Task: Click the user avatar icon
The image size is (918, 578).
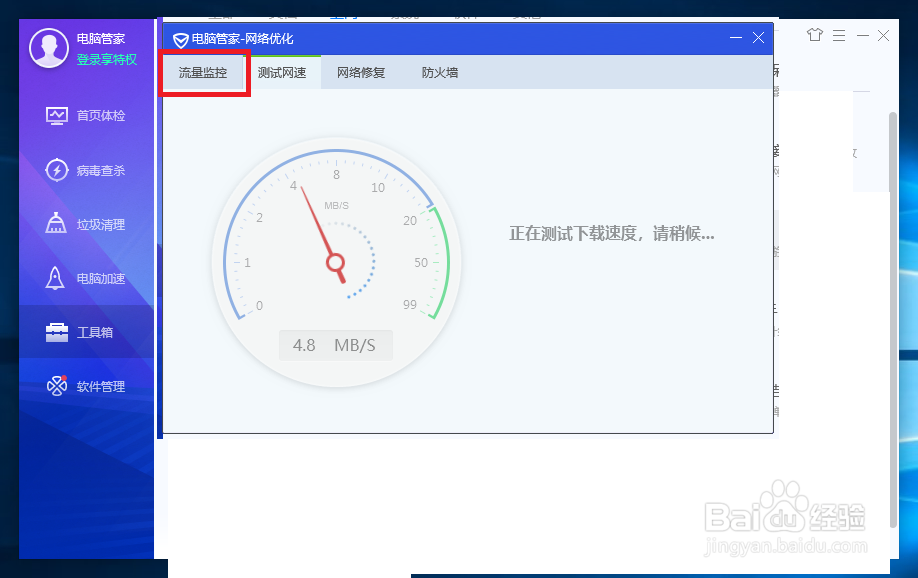Action: [49, 48]
